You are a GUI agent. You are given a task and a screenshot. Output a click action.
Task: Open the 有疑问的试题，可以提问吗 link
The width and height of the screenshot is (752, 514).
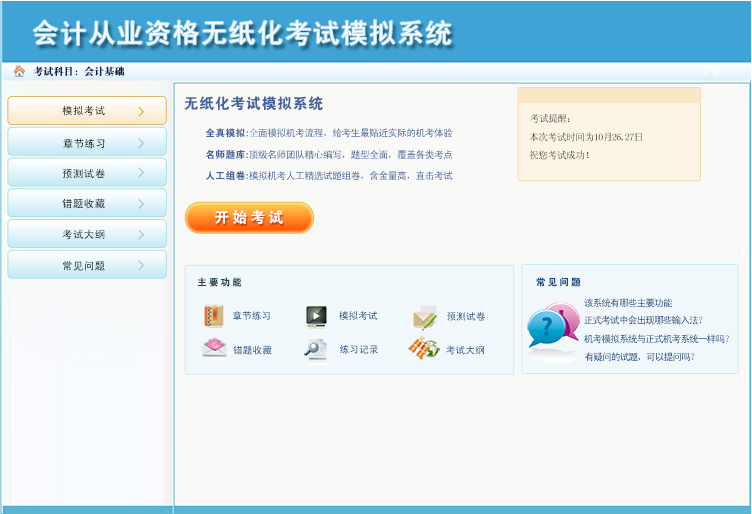(x=639, y=356)
